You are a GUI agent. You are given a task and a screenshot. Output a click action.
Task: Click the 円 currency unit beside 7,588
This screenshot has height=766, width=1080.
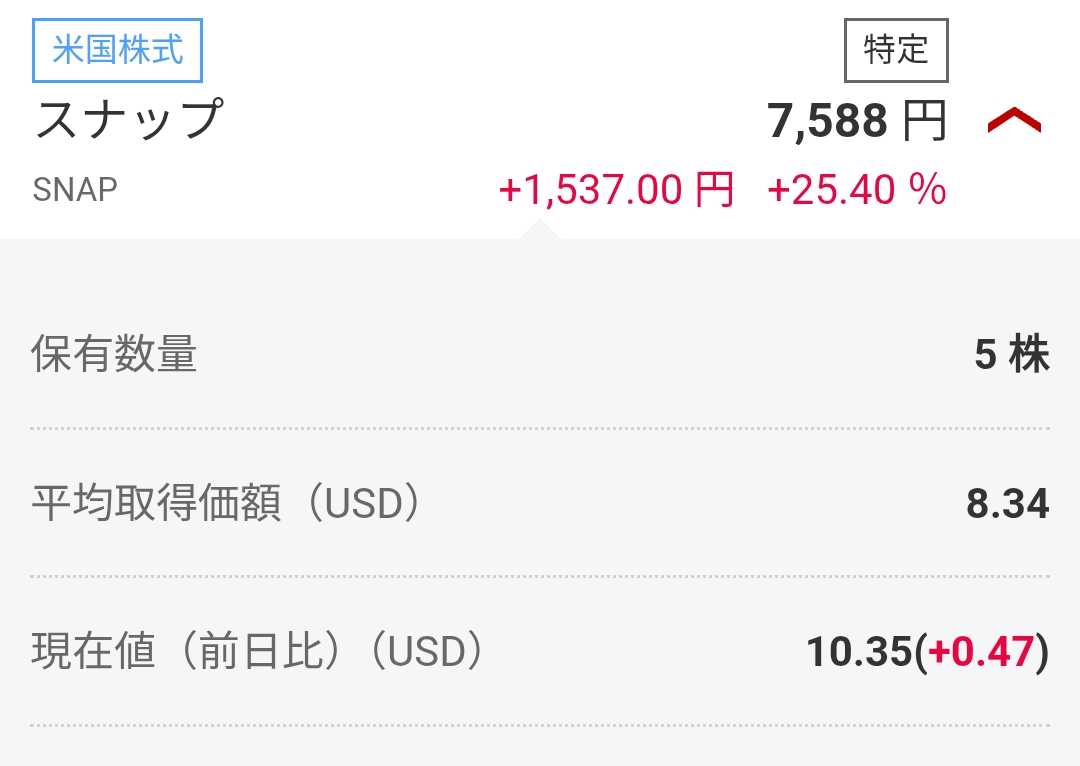click(x=925, y=122)
